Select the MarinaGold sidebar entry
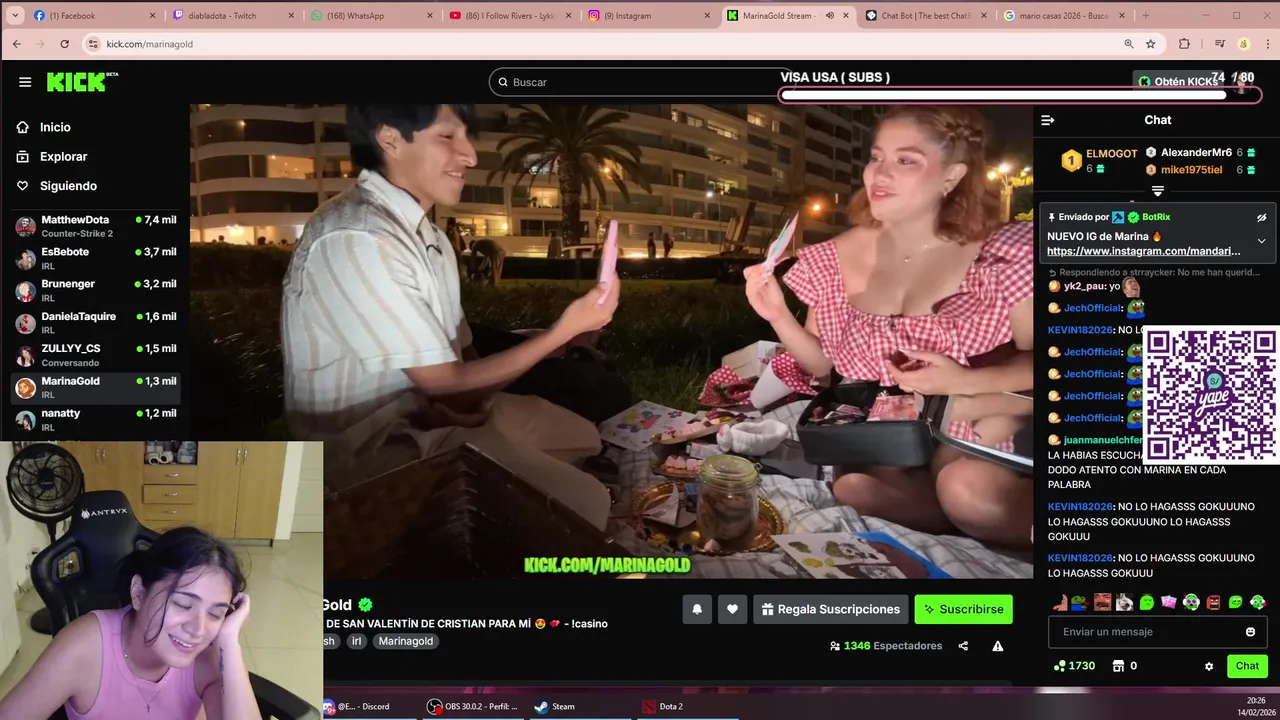The width and height of the screenshot is (1280, 720). click(x=95, y=387)
